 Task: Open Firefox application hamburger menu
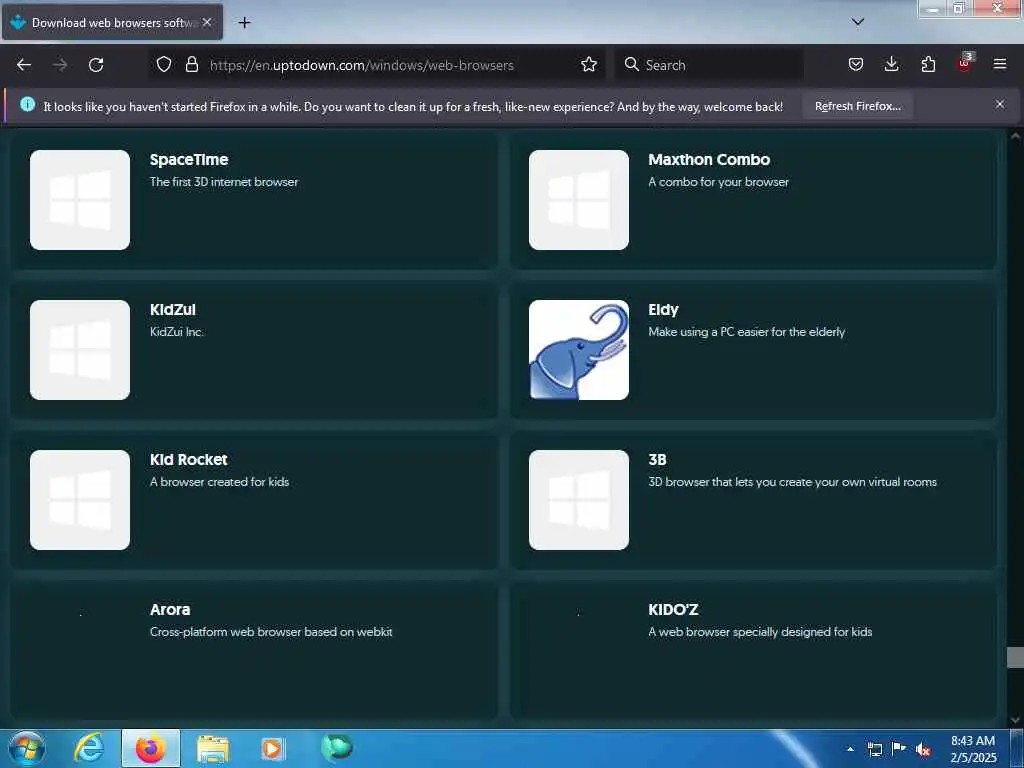[1000, 64]
